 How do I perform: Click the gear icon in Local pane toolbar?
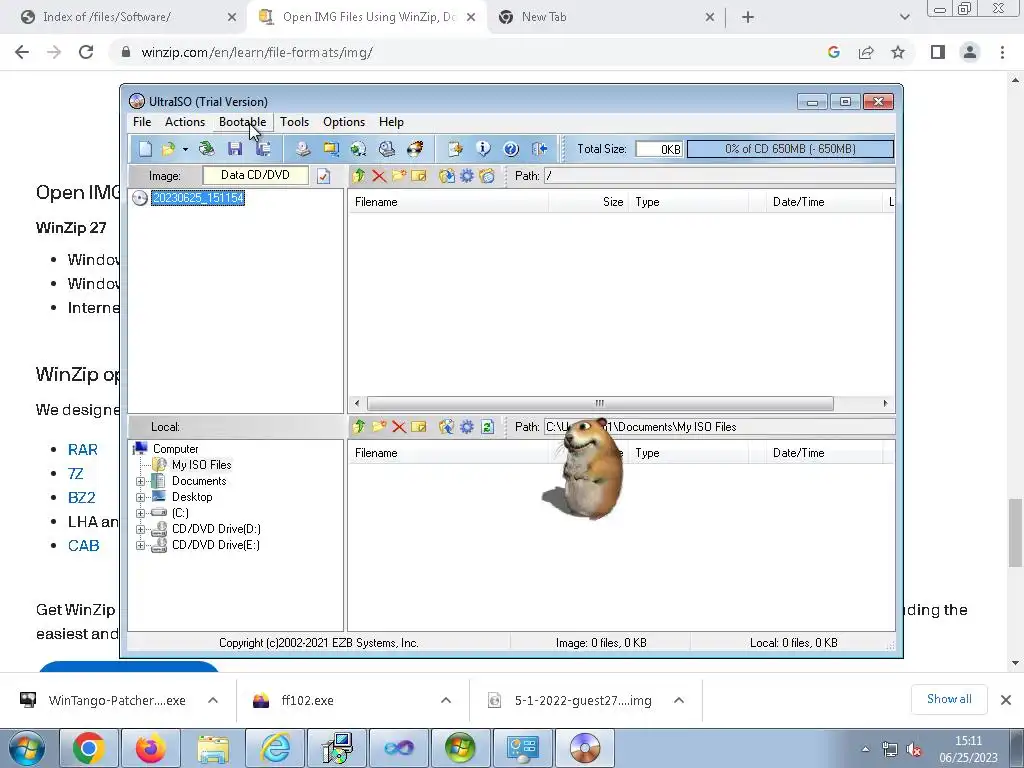click(467, 426)
